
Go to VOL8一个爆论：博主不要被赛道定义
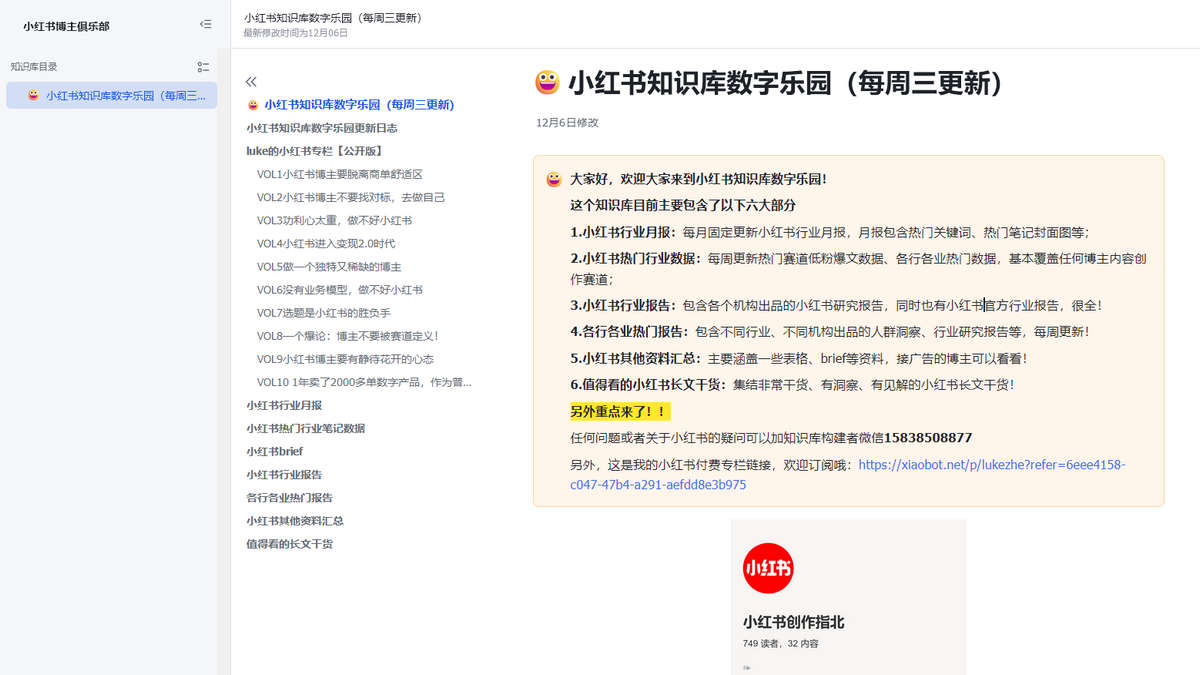tap(348, 336)
